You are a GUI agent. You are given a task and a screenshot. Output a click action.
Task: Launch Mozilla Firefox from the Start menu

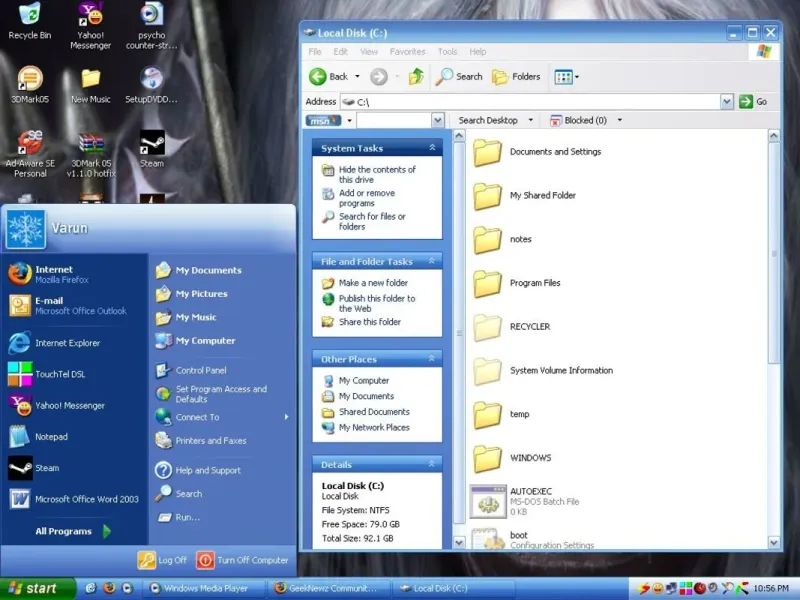pyautogui.click(x=54, y=274)
